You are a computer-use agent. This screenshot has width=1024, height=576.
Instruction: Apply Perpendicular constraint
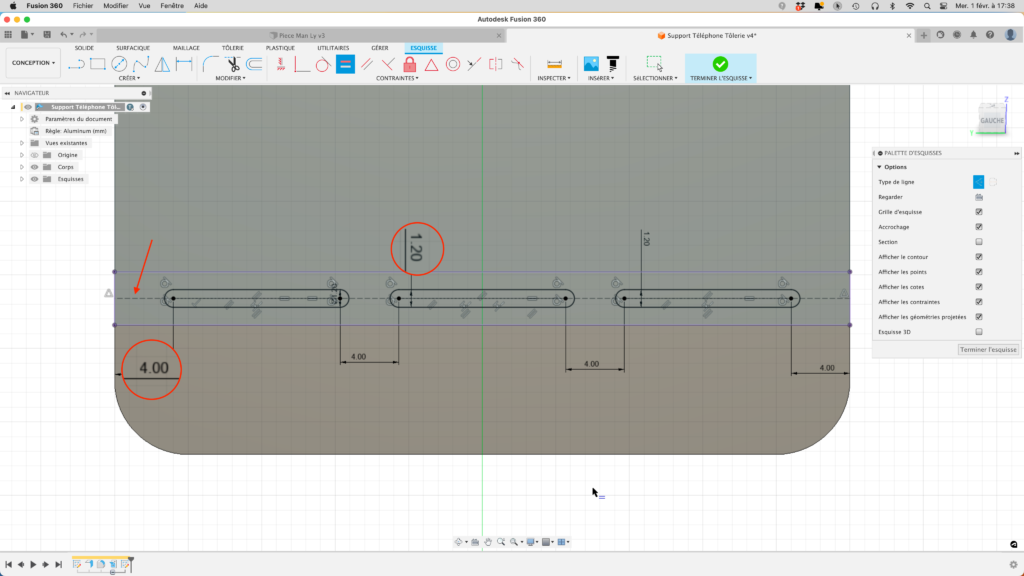click(x=388, y=64)
